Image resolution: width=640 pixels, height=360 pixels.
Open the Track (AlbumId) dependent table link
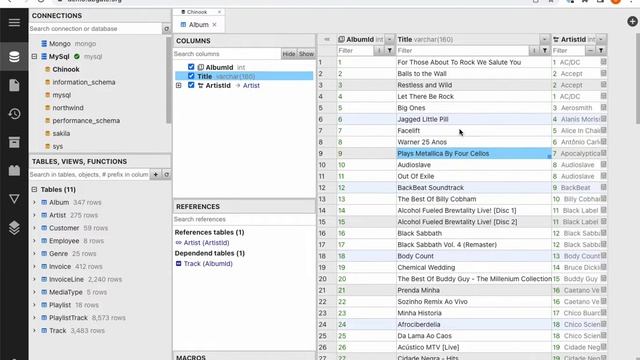(x=208, y=264)
